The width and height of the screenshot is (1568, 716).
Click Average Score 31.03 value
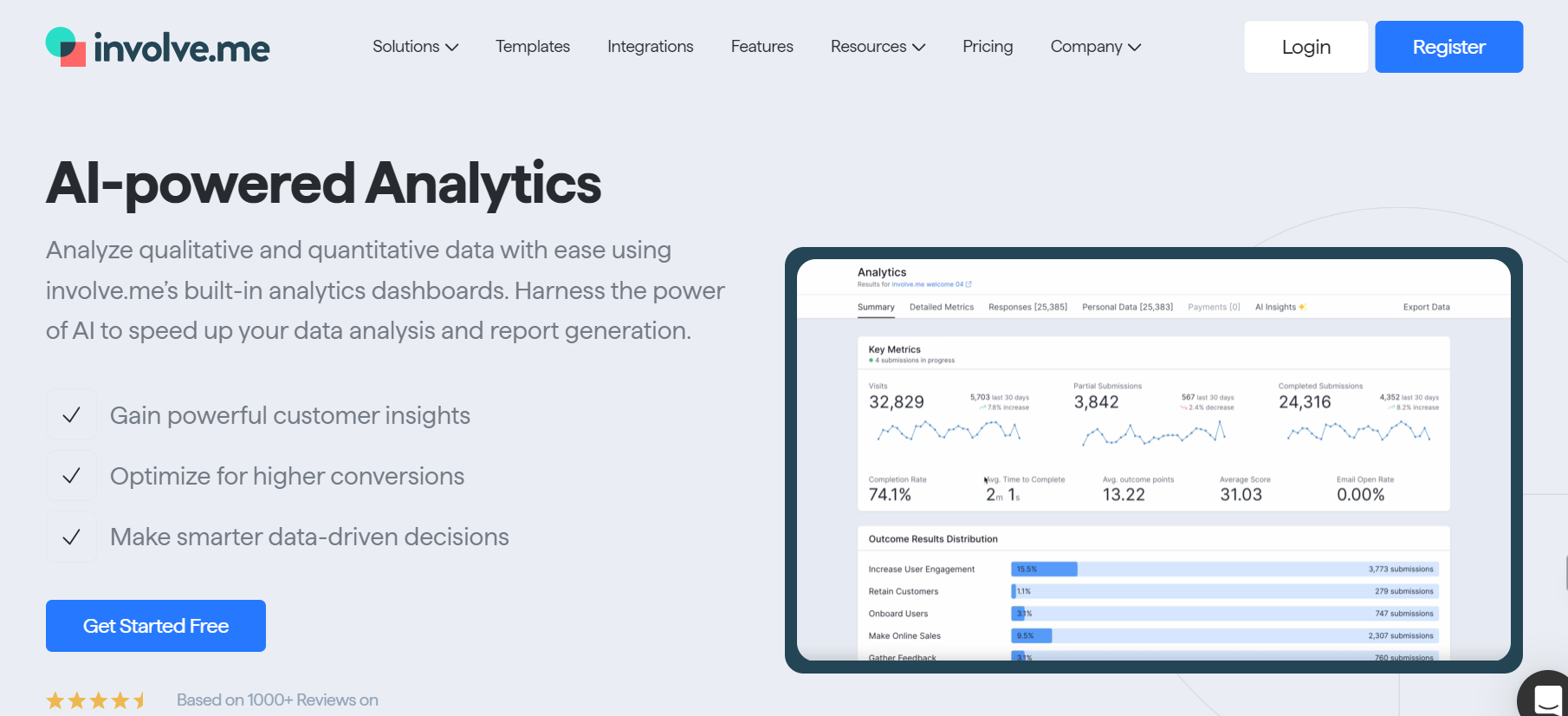pos(1241,495)
